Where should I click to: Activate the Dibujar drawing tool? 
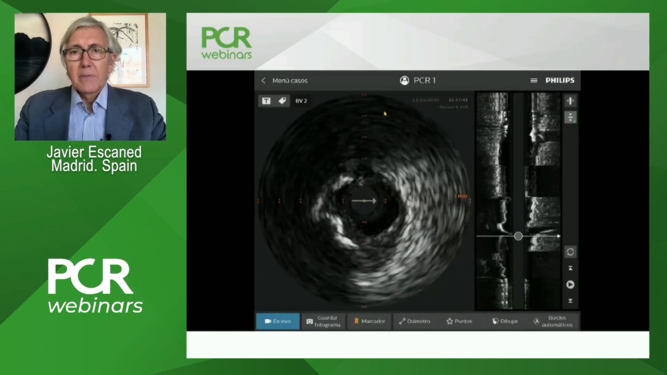[505, 321]
